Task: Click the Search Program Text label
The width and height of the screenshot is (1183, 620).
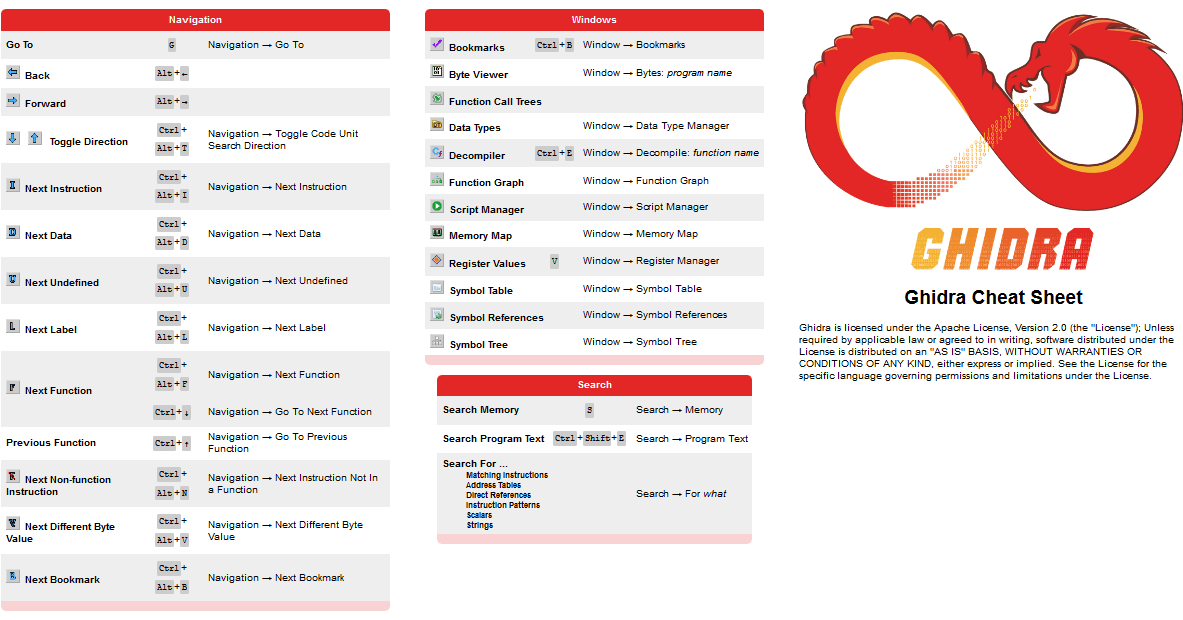Action: [493, 438]
